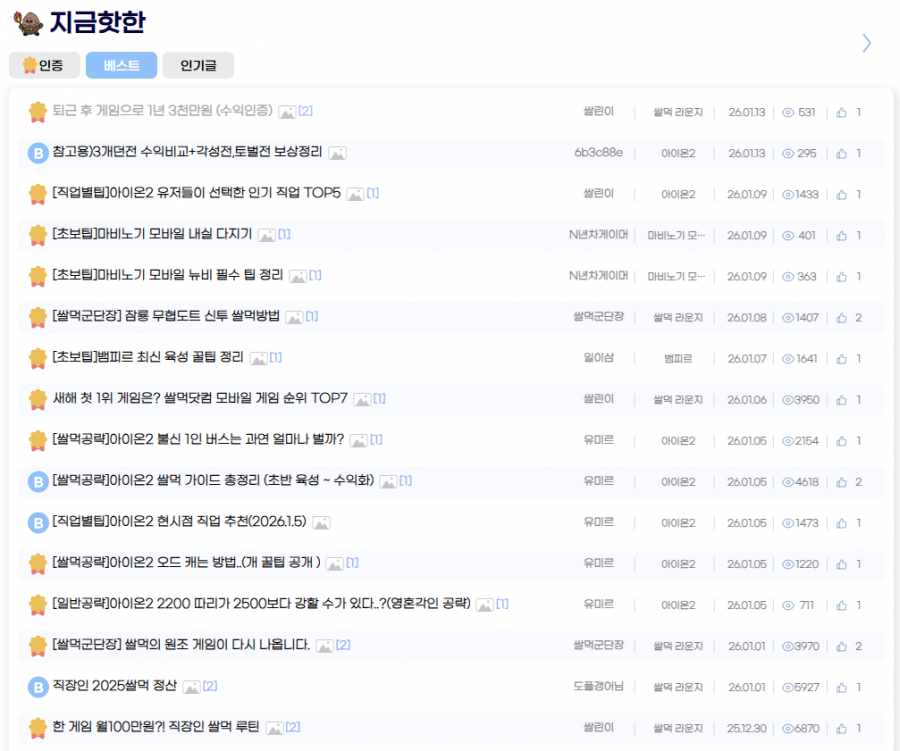Click the author name 쌀먹군단장
The width and height of the screenshot is (900, 751).
point(598,317)
